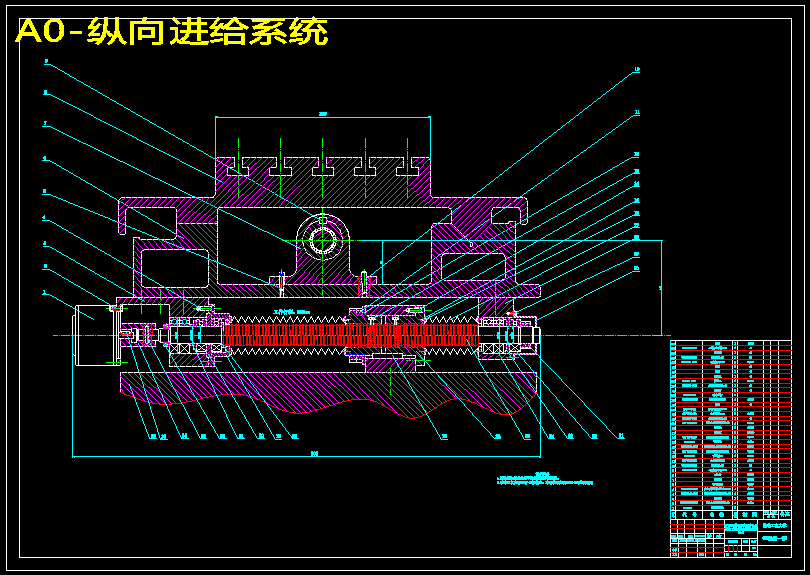Click the parts list table above the title block
Image resolution: width=810 pixels, height=575 pixels.
pyautogui.click(x=730, y=430)
